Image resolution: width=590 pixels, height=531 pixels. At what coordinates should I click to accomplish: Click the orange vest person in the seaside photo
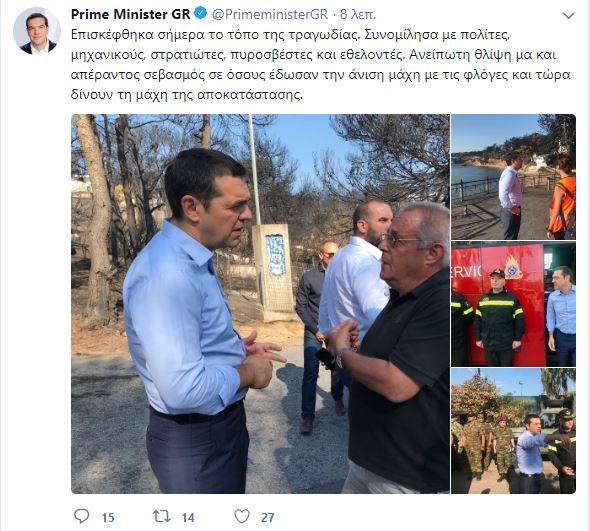pos(562,199)
